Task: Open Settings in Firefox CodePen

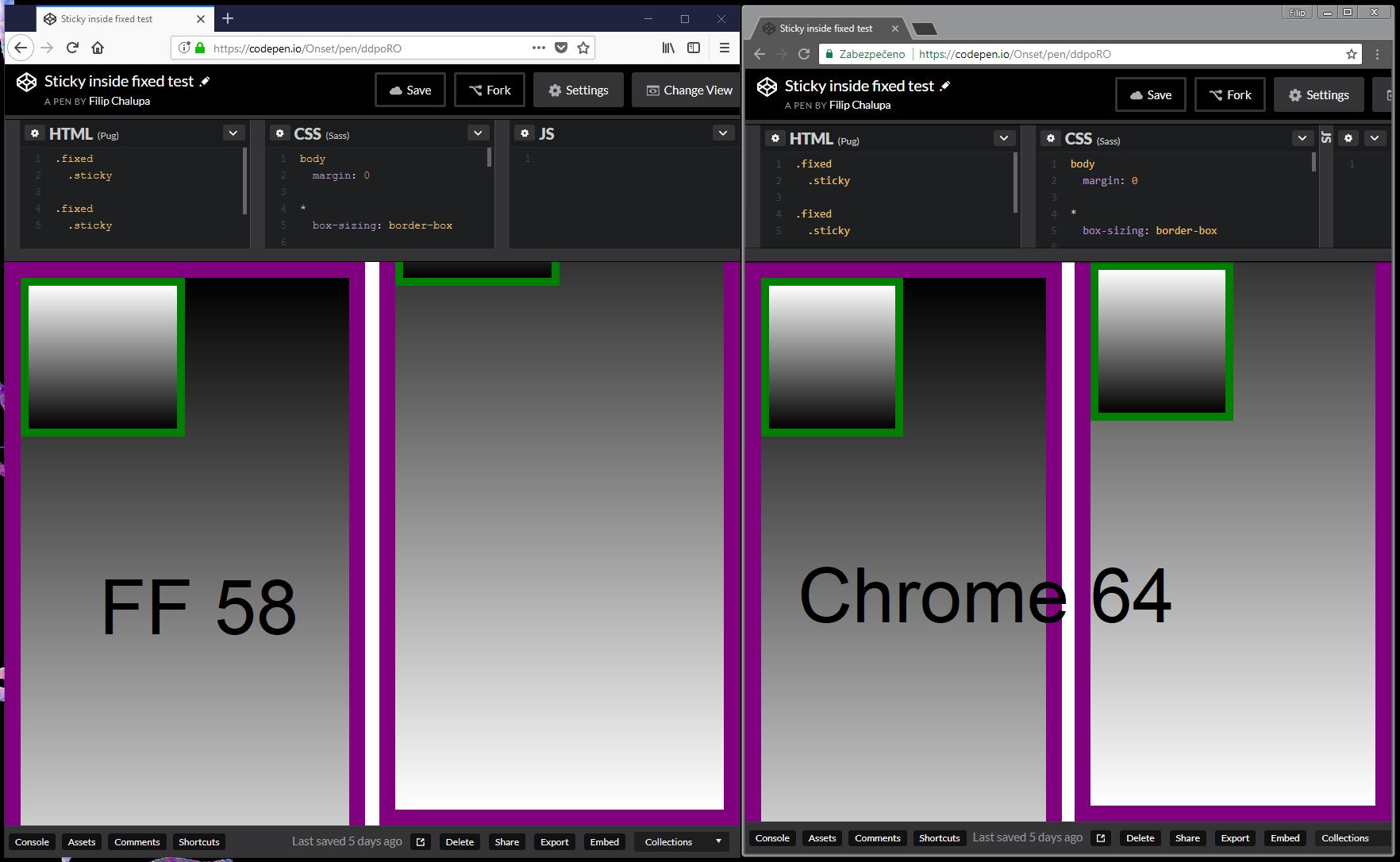Action: click(579, 90)
